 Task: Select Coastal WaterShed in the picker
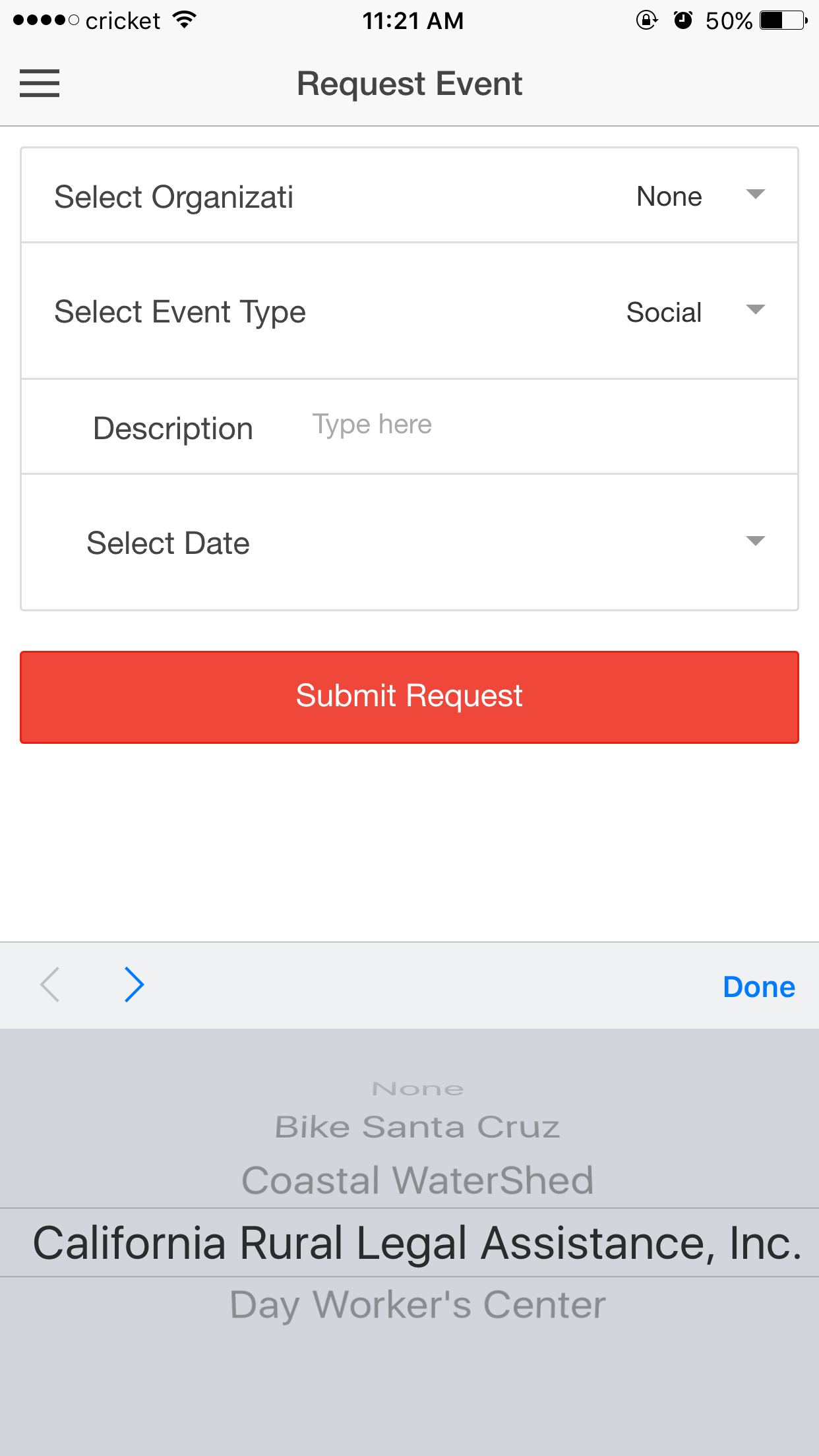417,1180
